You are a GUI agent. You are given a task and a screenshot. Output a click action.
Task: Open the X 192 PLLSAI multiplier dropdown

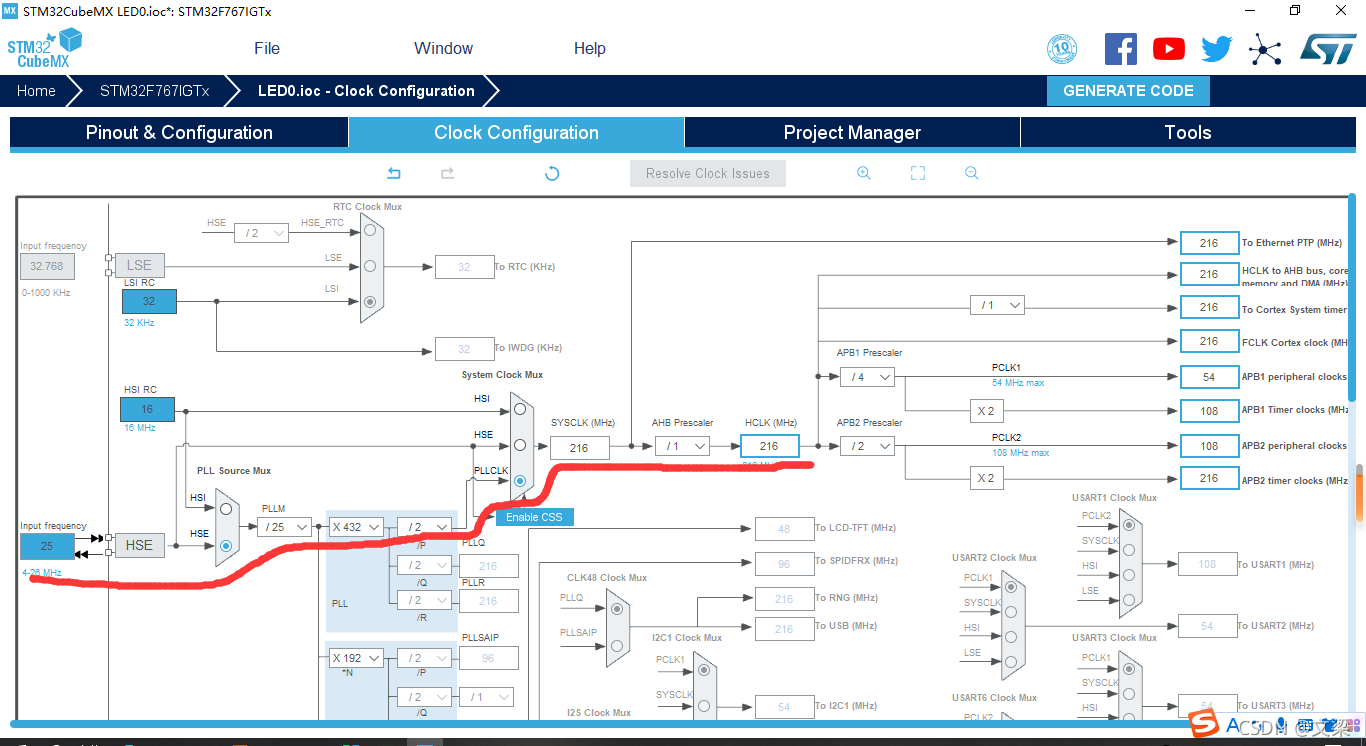pos(357,658)
